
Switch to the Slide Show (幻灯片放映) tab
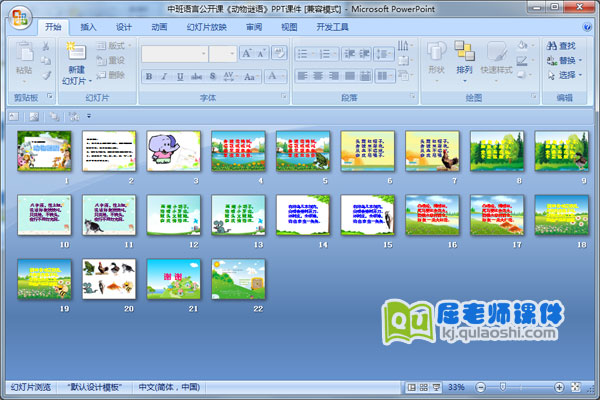pyautogui.click(x=208, y=27)
